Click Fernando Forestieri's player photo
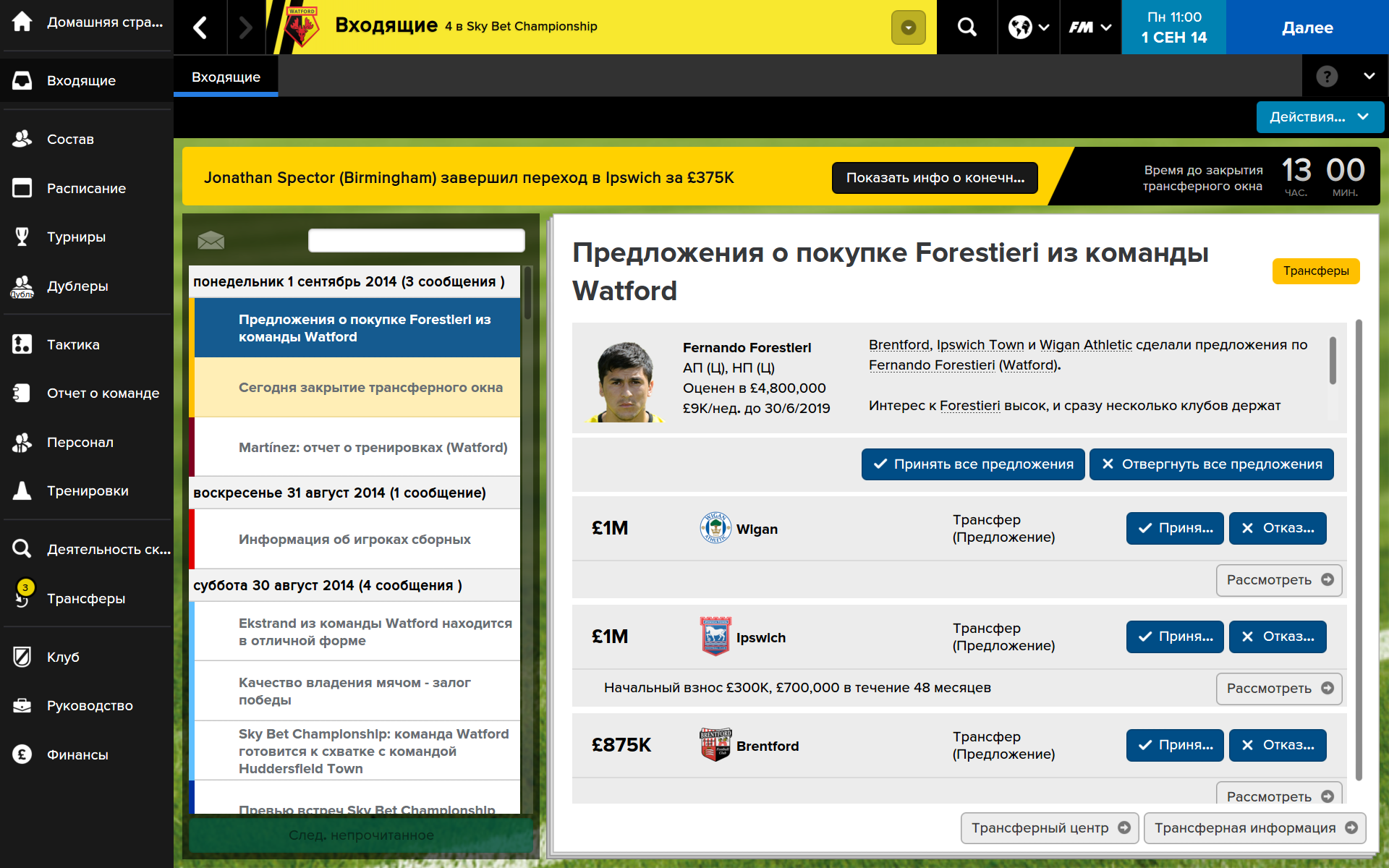This screenshot has width=1389, height=868. (625, 382)
